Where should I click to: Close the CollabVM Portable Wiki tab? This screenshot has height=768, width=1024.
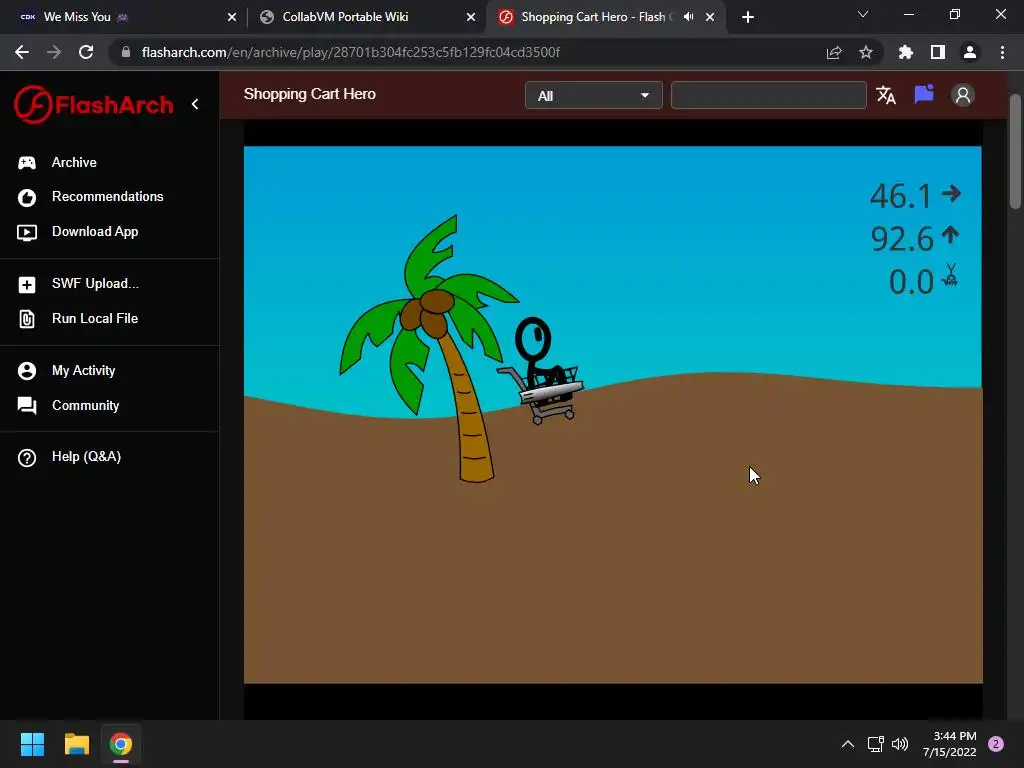coord(471,17)
